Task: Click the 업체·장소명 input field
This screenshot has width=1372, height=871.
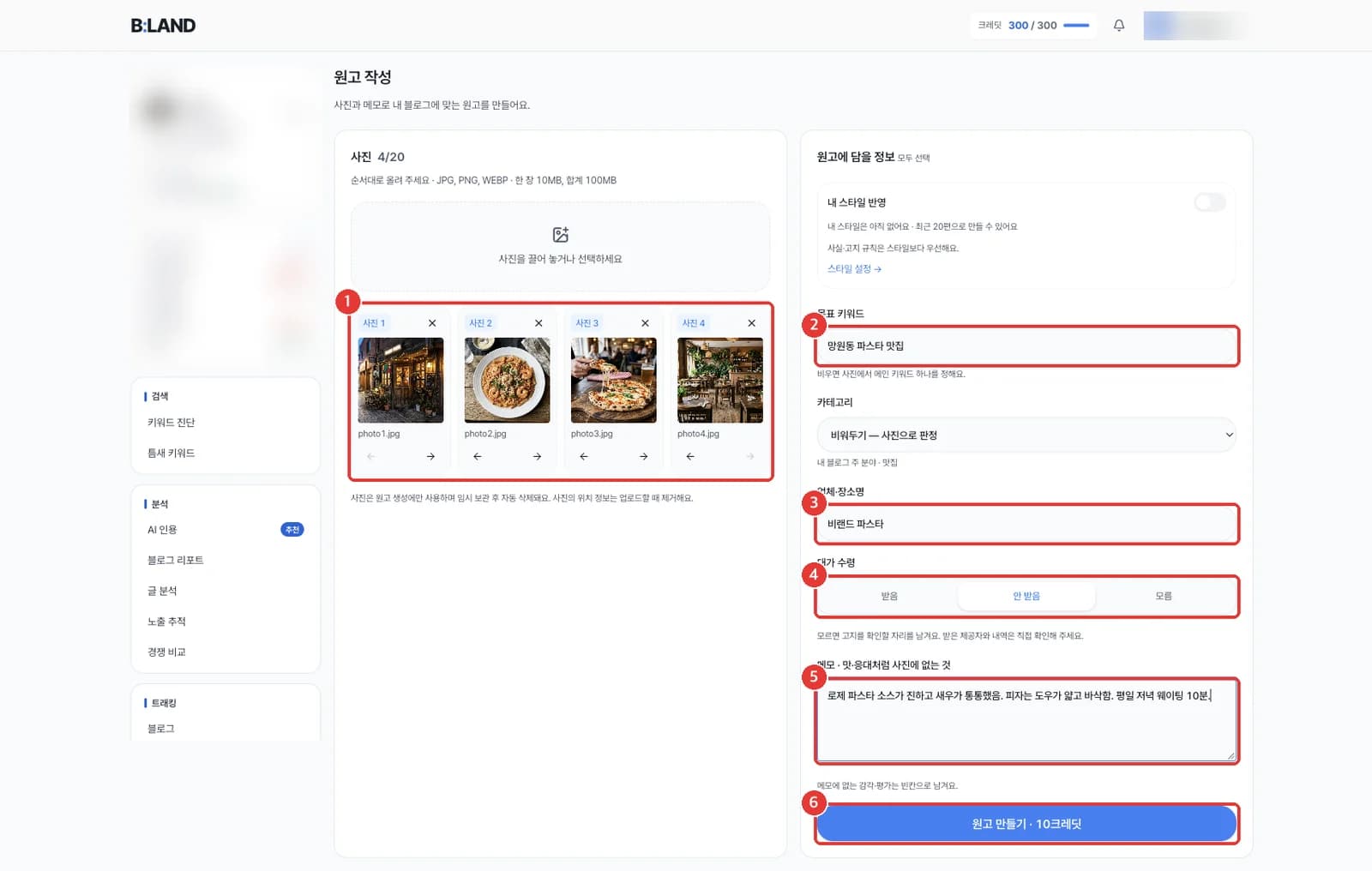Action: point(1026,524)
